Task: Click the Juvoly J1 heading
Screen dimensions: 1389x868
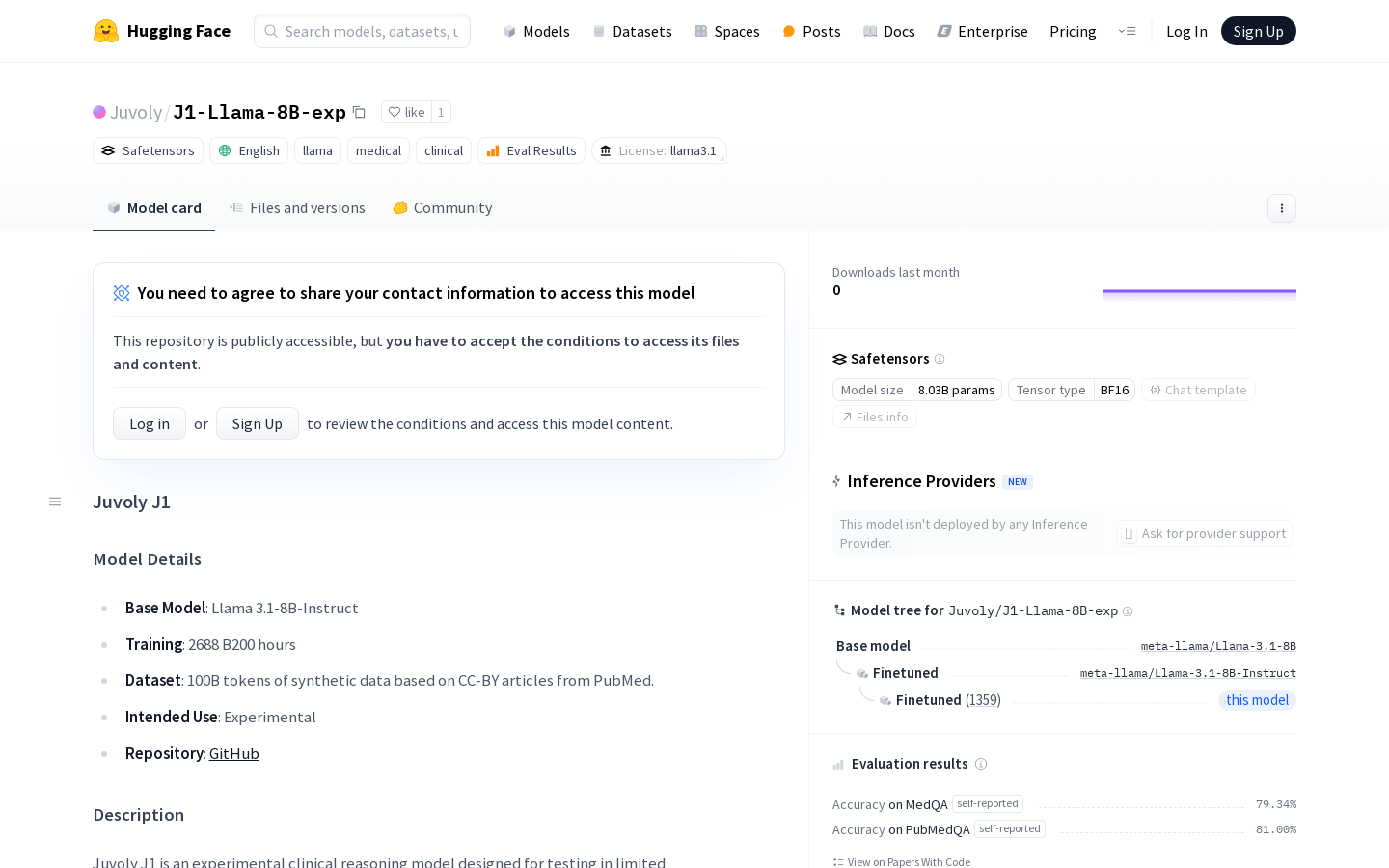Action: pyautogui.click(x=132, y=502)
